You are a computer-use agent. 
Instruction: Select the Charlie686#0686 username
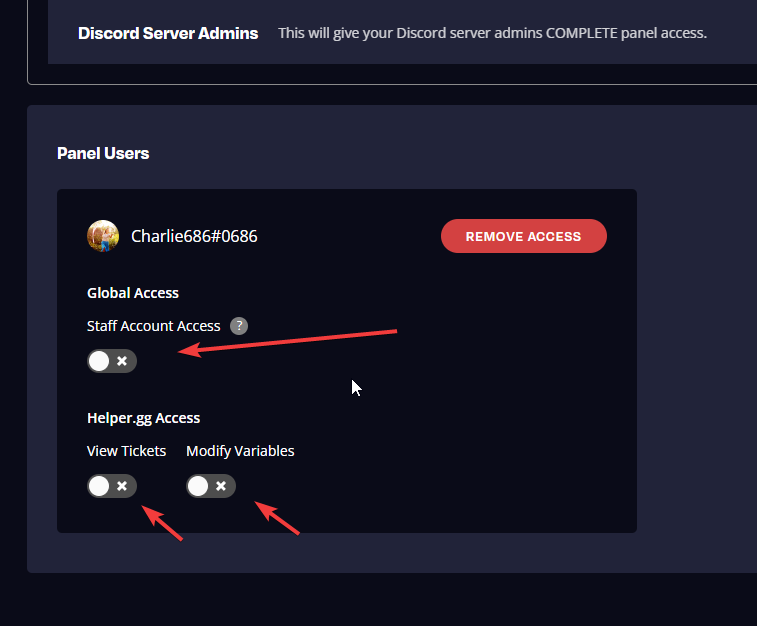(194, 236)
